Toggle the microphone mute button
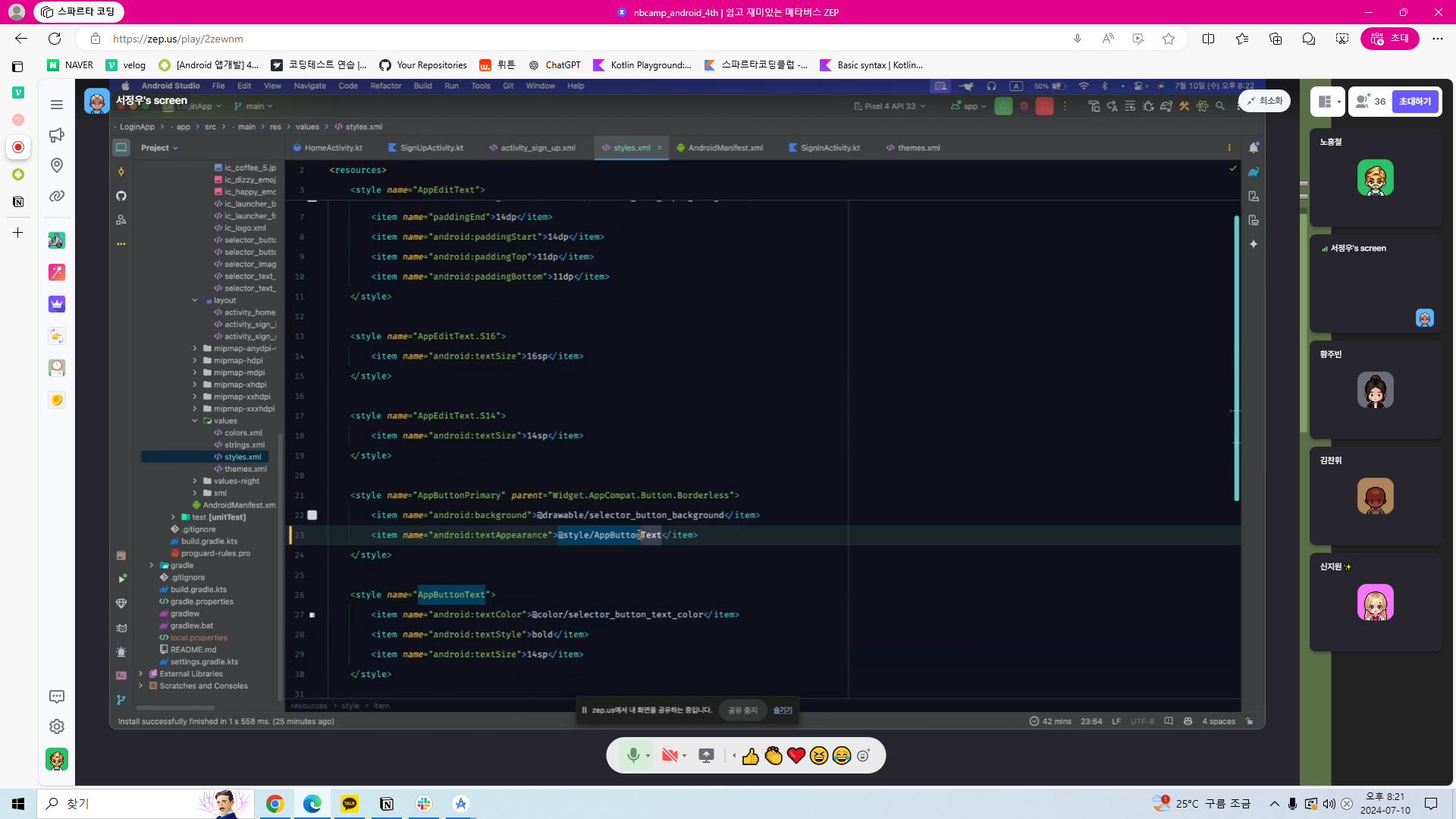 [x=632, y=755]
